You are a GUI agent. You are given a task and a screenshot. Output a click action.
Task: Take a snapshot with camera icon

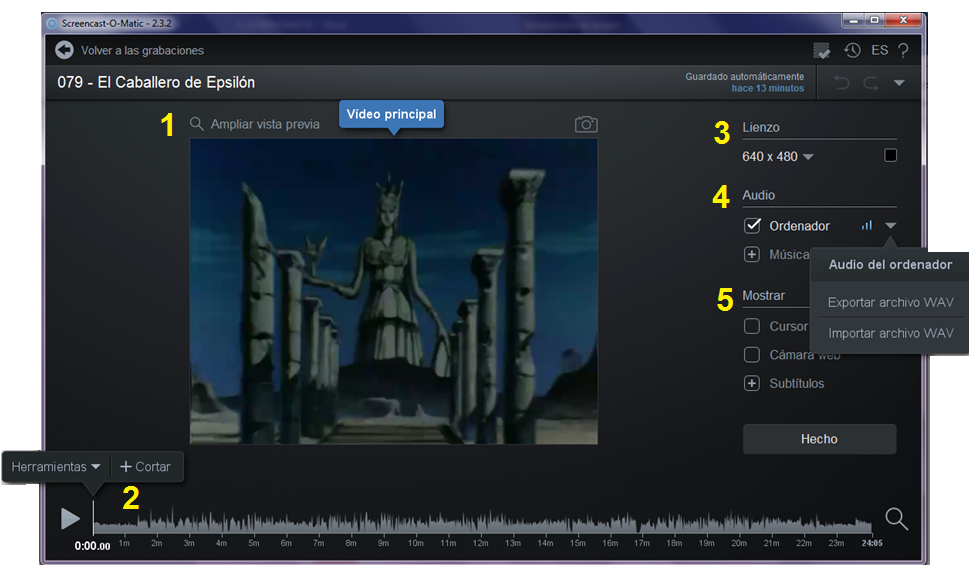click(x=586, y=124)
